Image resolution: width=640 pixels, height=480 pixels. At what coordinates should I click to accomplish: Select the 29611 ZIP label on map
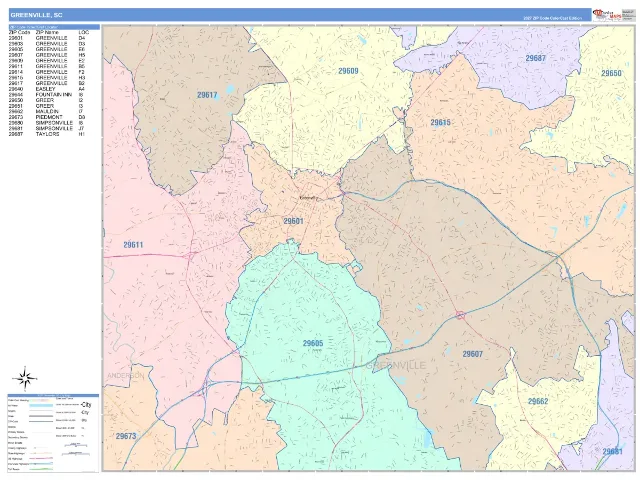(x=133, y=245)
